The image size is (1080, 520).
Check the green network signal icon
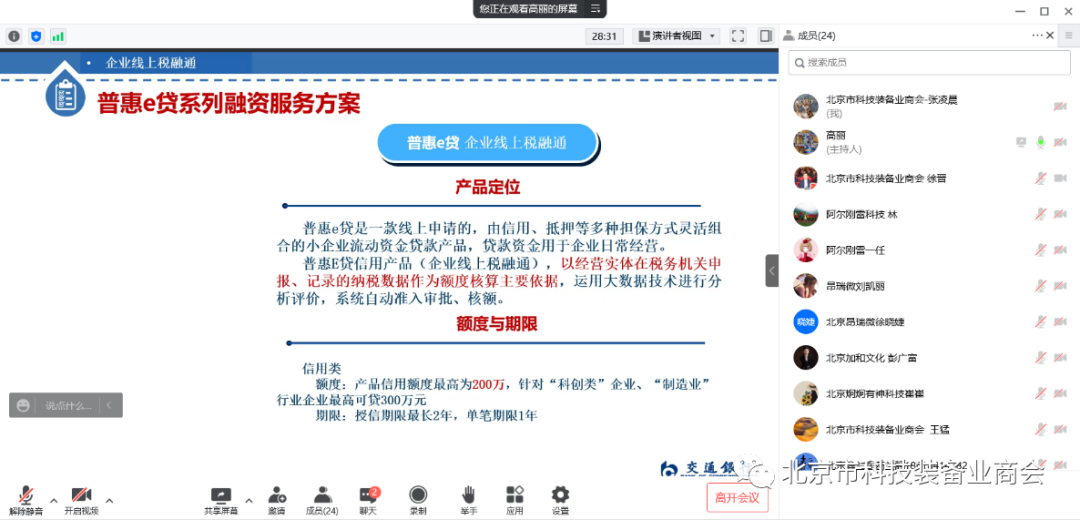click(x=58, y=36)
